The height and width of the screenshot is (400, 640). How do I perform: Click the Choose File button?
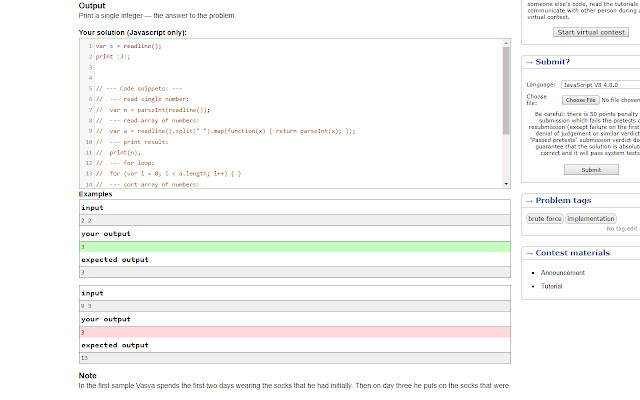coord(580,100)
